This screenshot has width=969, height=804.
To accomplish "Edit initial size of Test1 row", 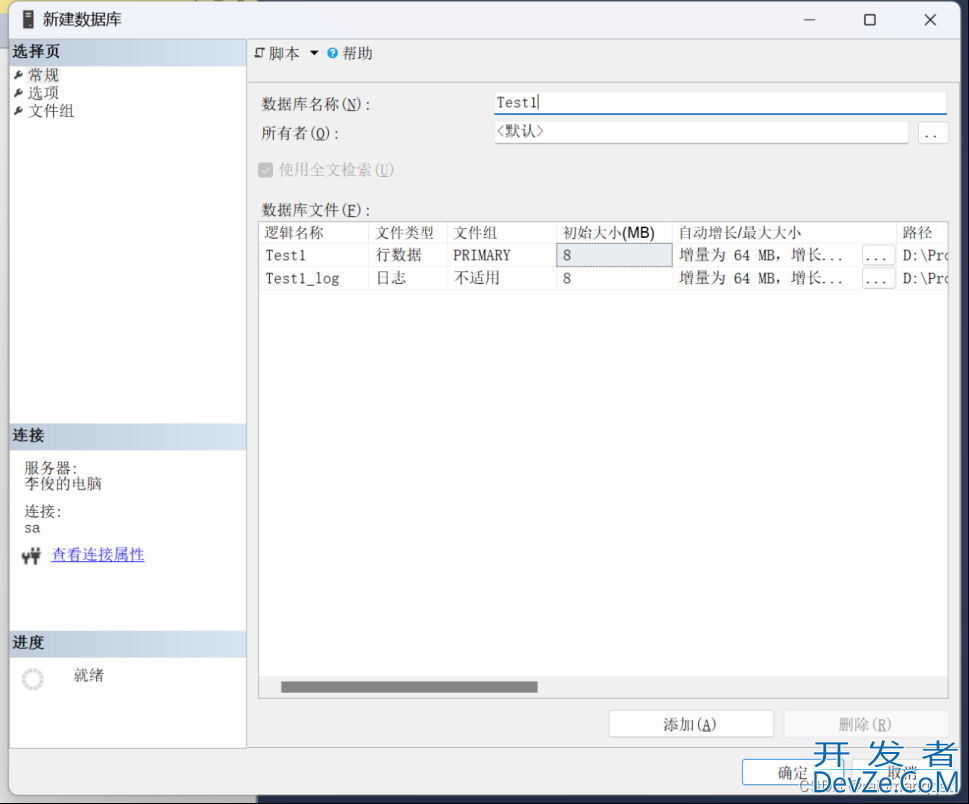I will point(614,255).
